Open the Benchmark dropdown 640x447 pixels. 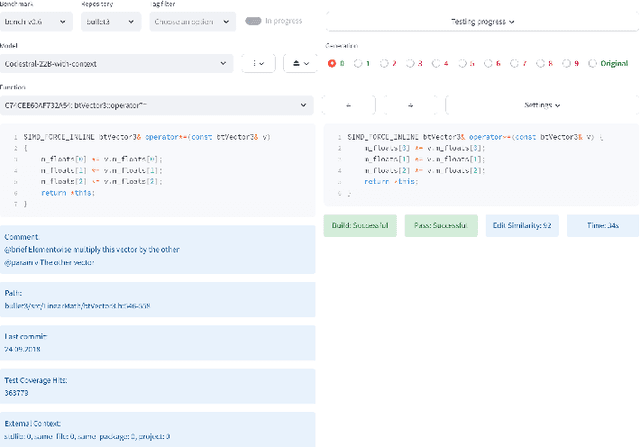click(35, 21)
